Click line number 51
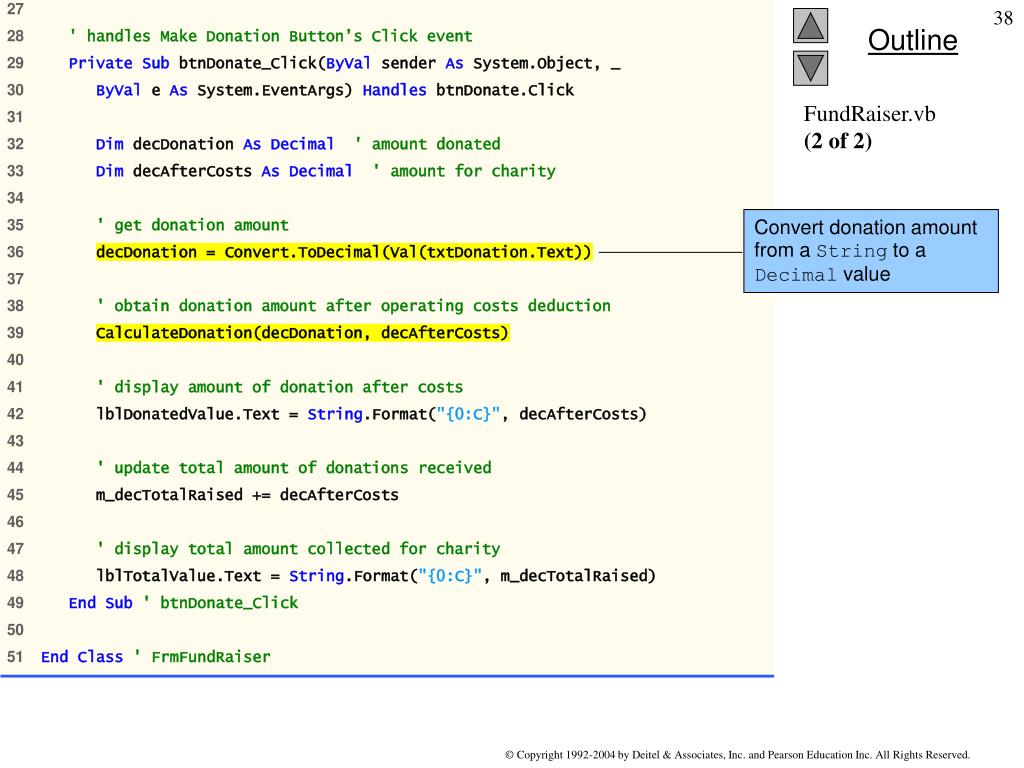Image resolution: width=1024 pixels, height=768 pixels. [15, 657]
